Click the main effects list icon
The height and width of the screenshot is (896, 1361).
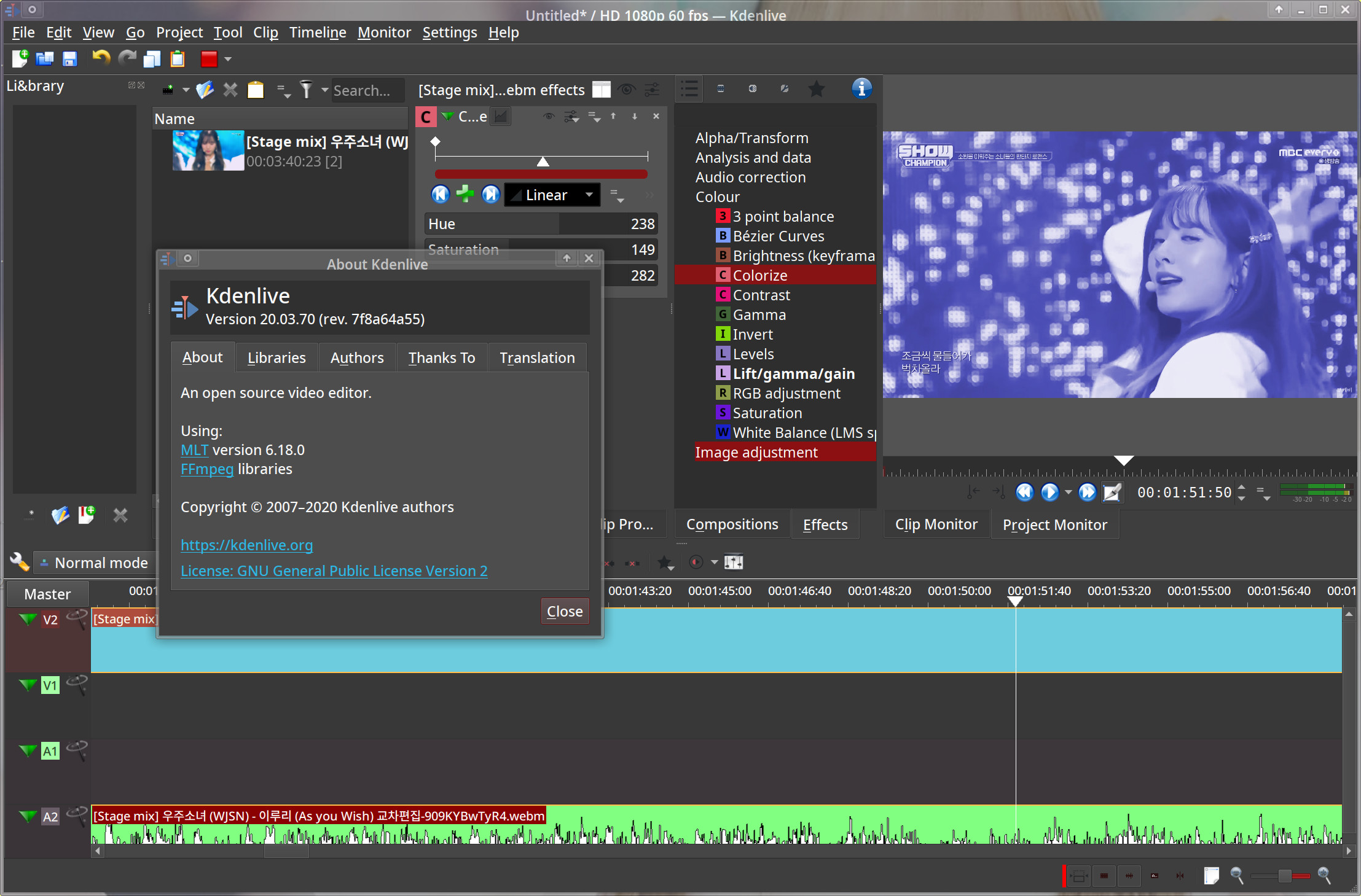689,89
